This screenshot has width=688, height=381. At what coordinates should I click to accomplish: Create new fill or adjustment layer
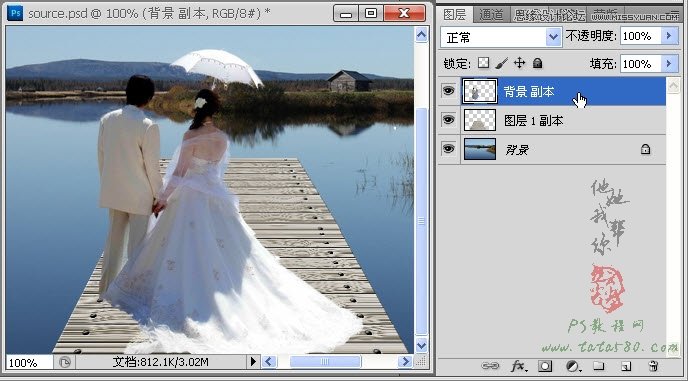tap(573, 366)
